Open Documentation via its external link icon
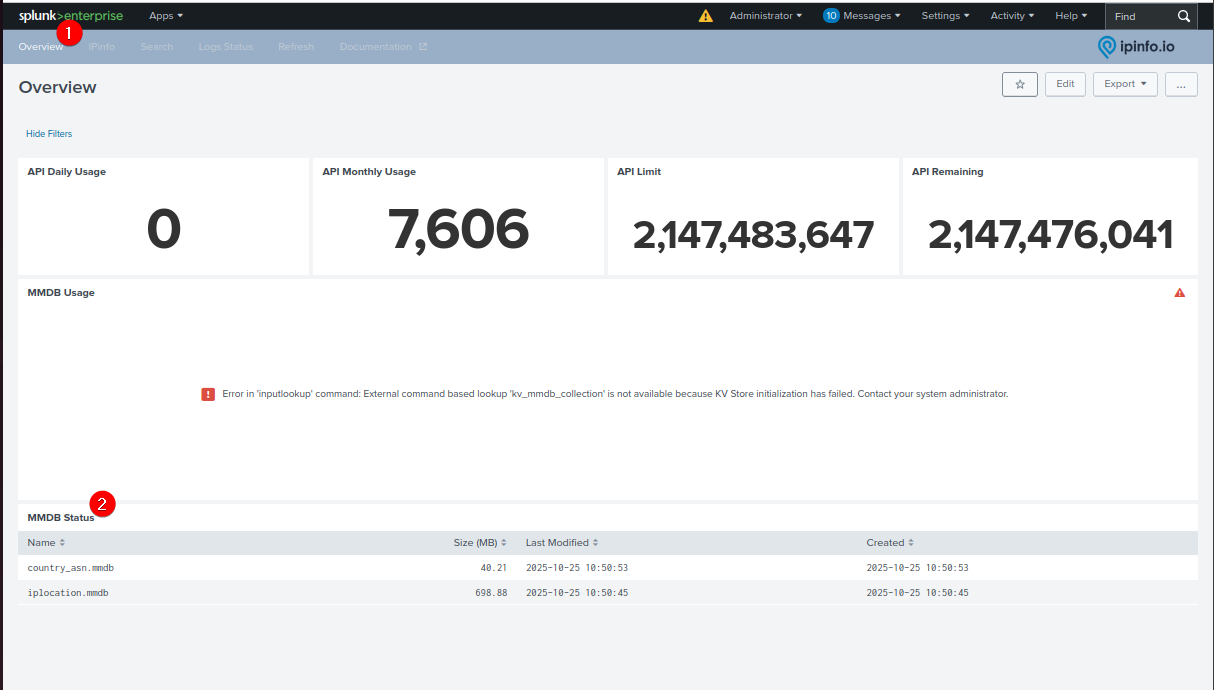This screenshot has width=1214, height=690. [424, 46]
